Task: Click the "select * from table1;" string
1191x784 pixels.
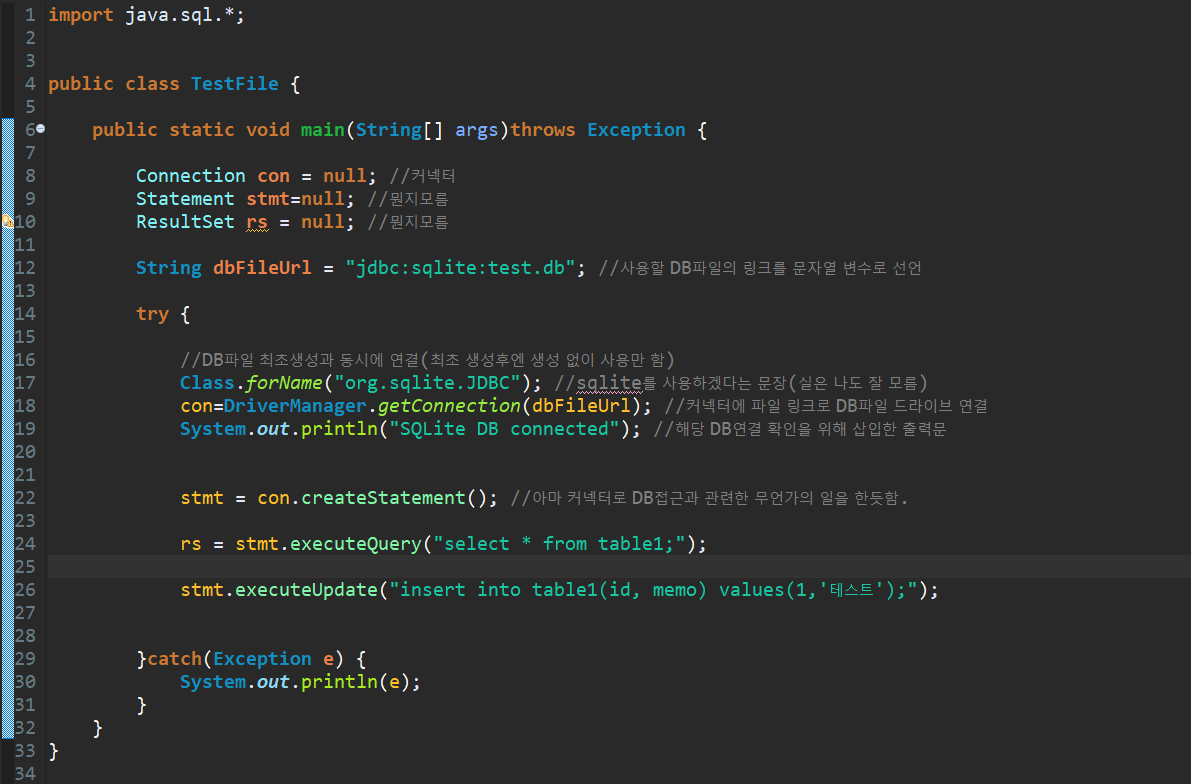Action: (559, 544)
